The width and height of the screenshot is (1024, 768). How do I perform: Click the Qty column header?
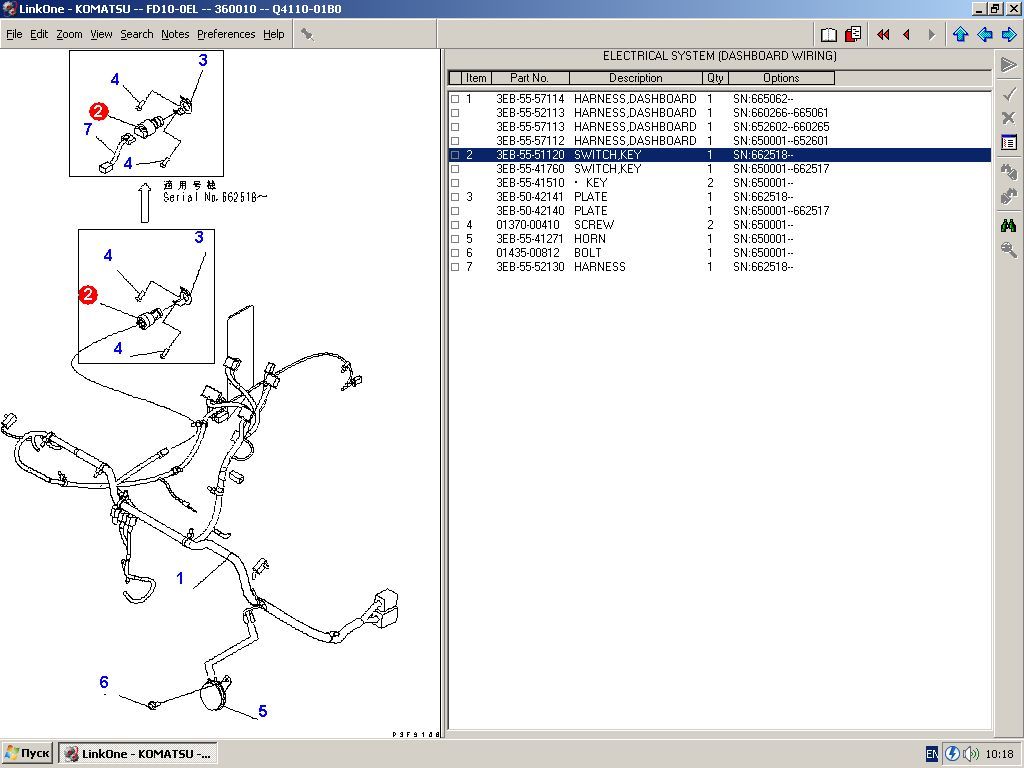pyautogui.click(x=715, y=78)
